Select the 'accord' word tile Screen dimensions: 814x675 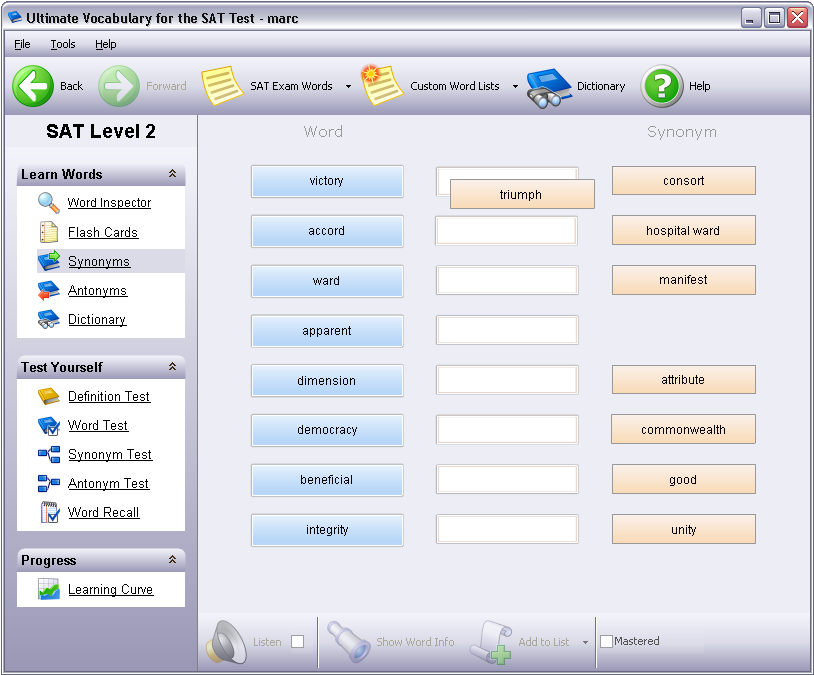point(327,231)
